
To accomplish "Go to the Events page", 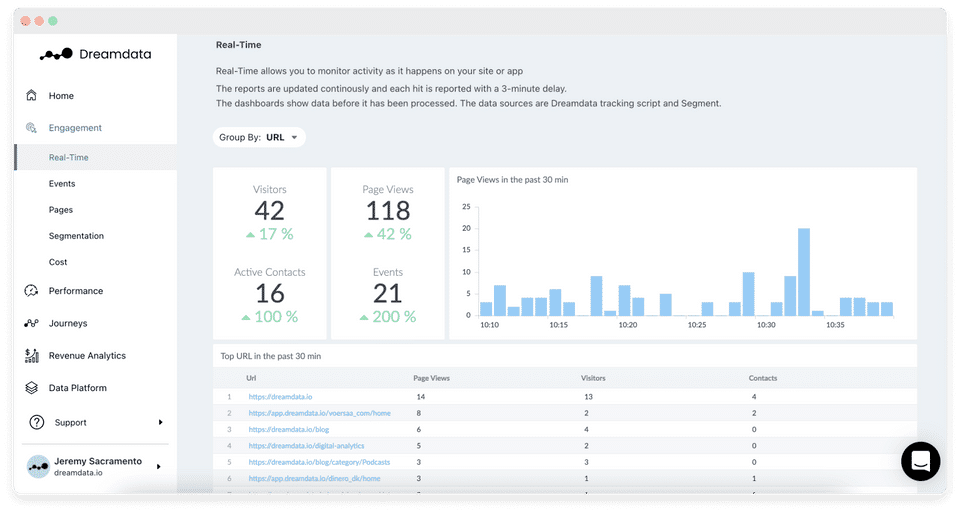I will [x=62, y=184].
